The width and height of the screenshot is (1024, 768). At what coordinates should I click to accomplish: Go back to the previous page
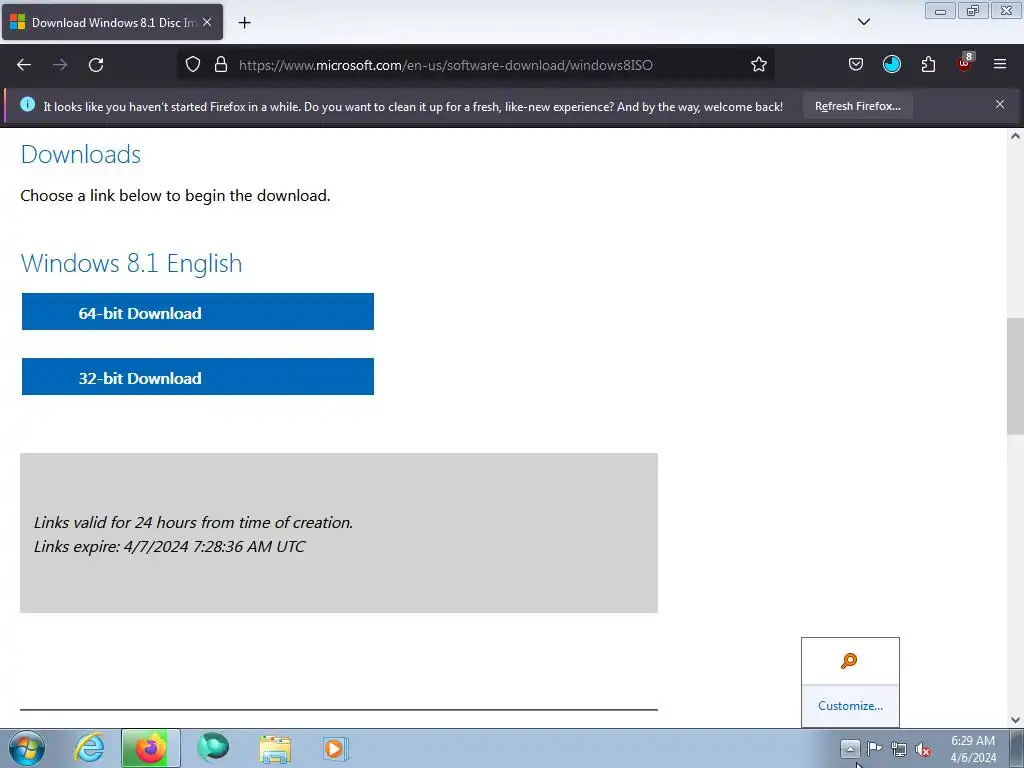click(x=24, y=65)
